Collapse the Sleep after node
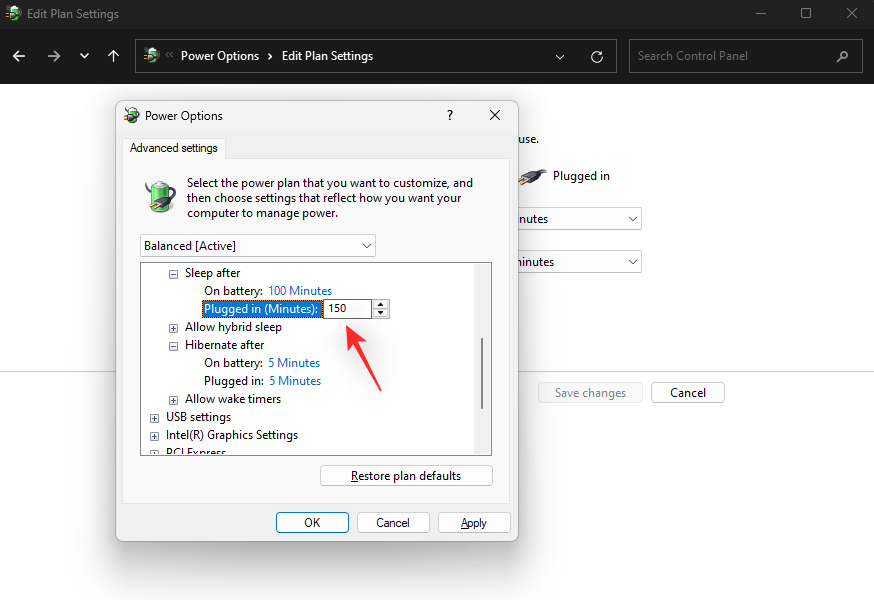Viewport: 874px width, 600px height. [x=173, y=274]
